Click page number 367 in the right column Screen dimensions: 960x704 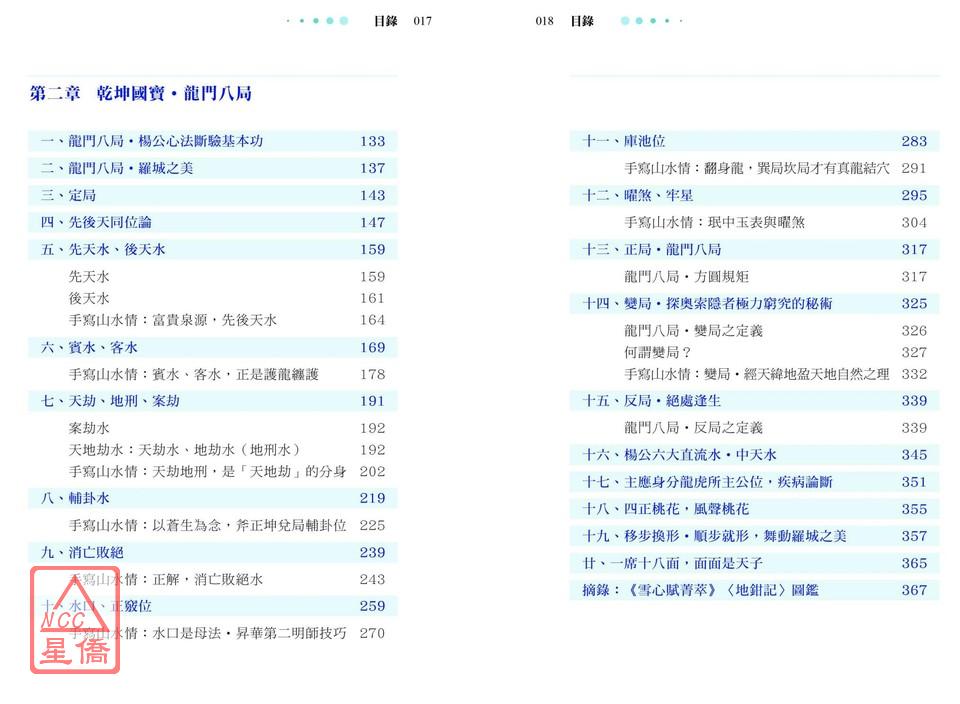(x=914, y=590)
